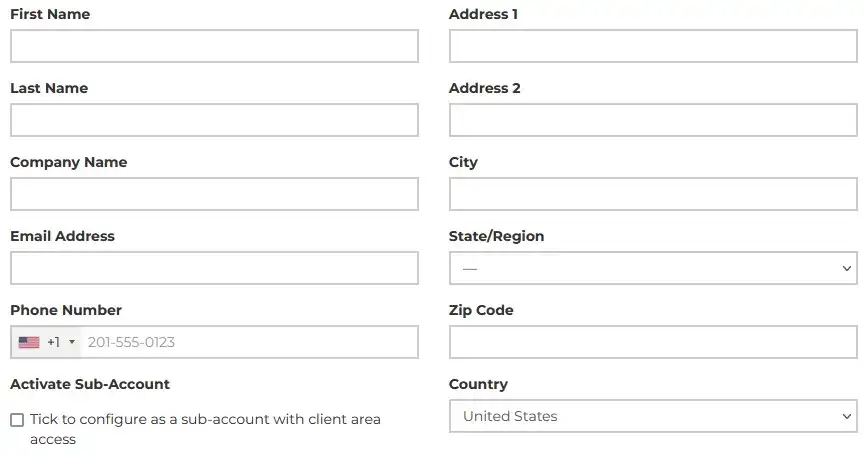Screen dimensions: 864x457
Task: Click the Country field chevron arrow
Action: click(x=847, y=416)
